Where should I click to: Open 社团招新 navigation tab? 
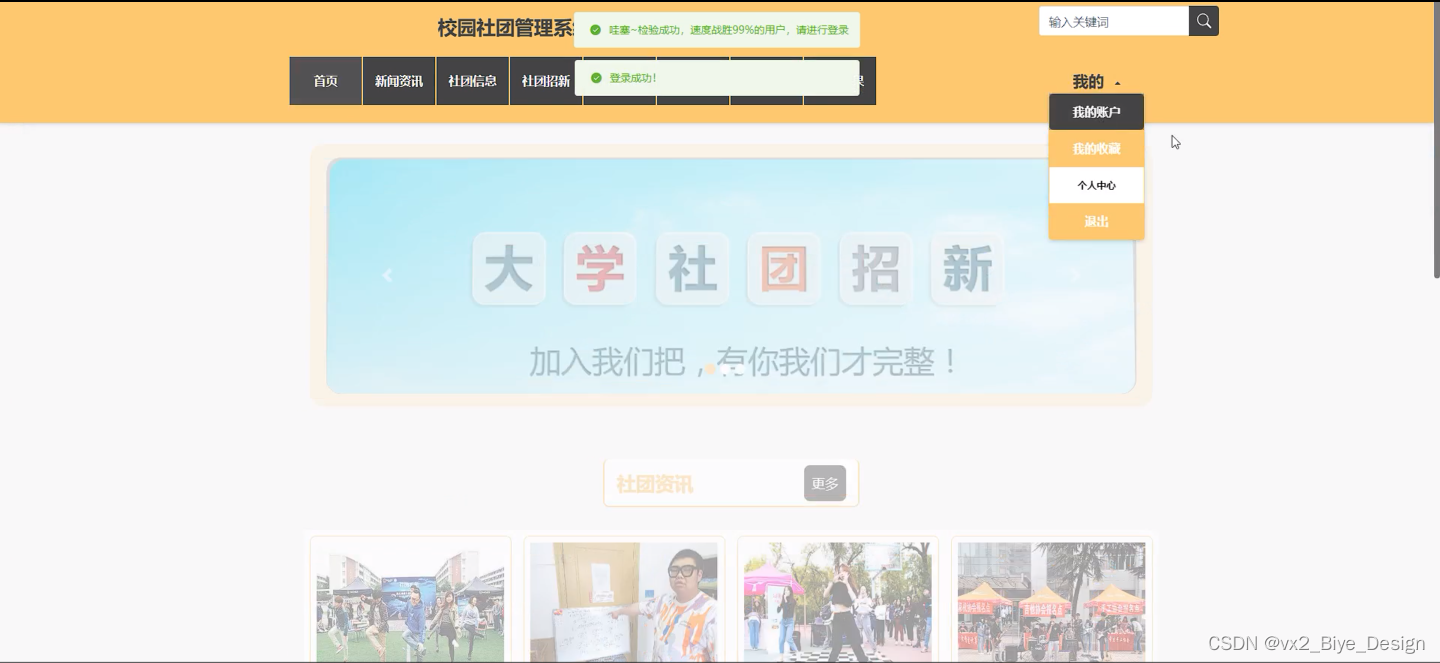(546, 81)
